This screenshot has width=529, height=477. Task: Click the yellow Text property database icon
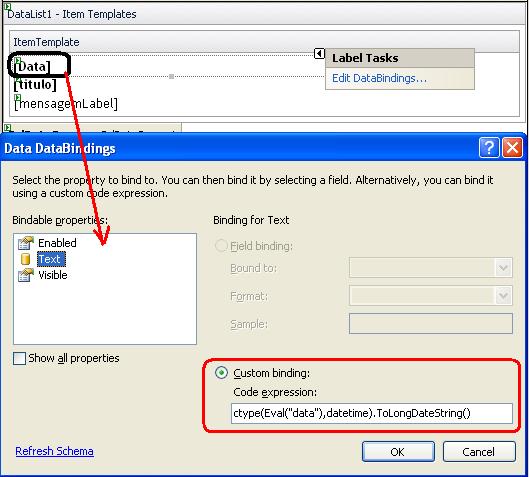(25, 259)
